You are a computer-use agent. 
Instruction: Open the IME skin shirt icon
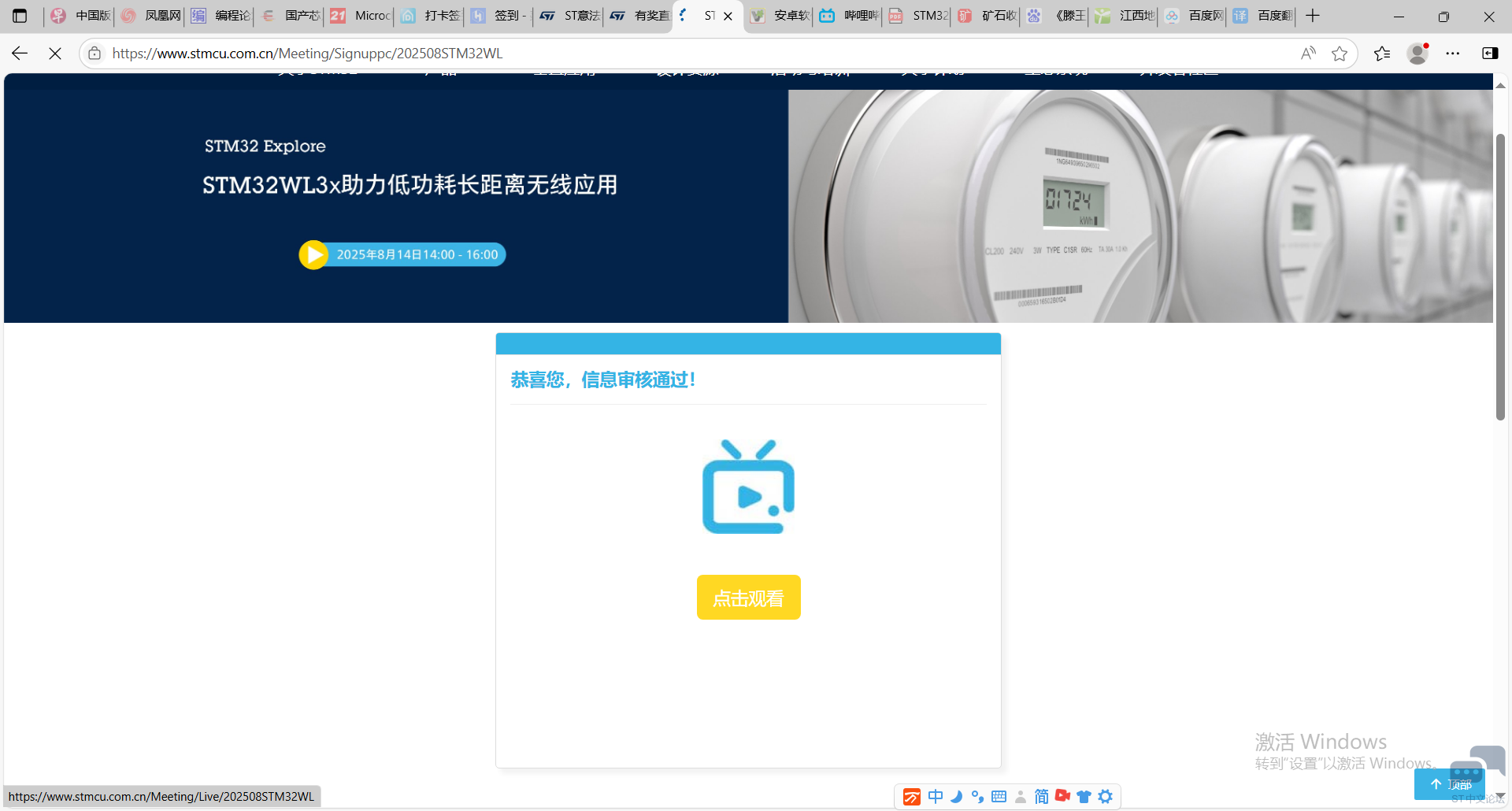click(1084, 797)
